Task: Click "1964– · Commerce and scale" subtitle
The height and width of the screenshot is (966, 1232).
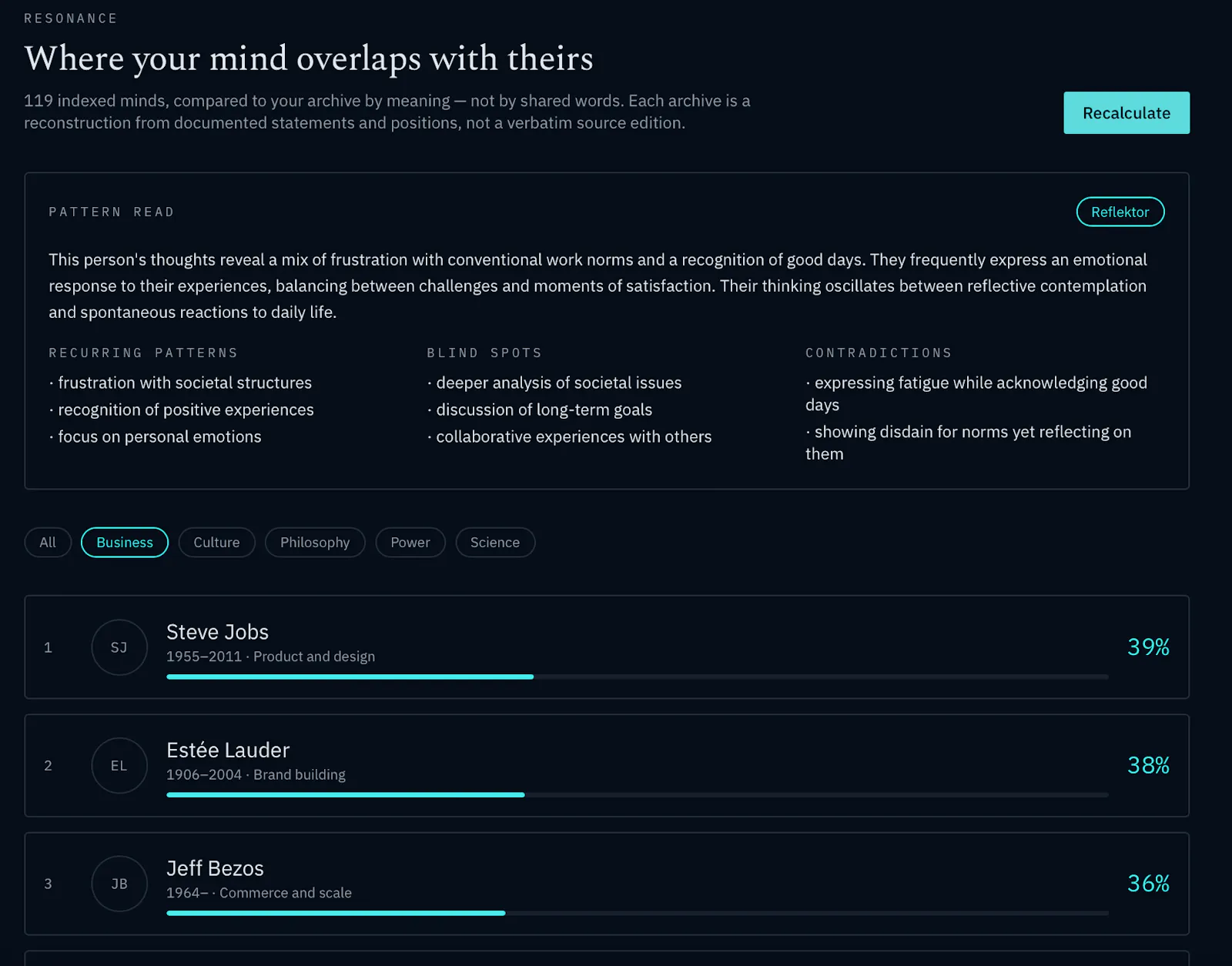Action: [259, 893]
